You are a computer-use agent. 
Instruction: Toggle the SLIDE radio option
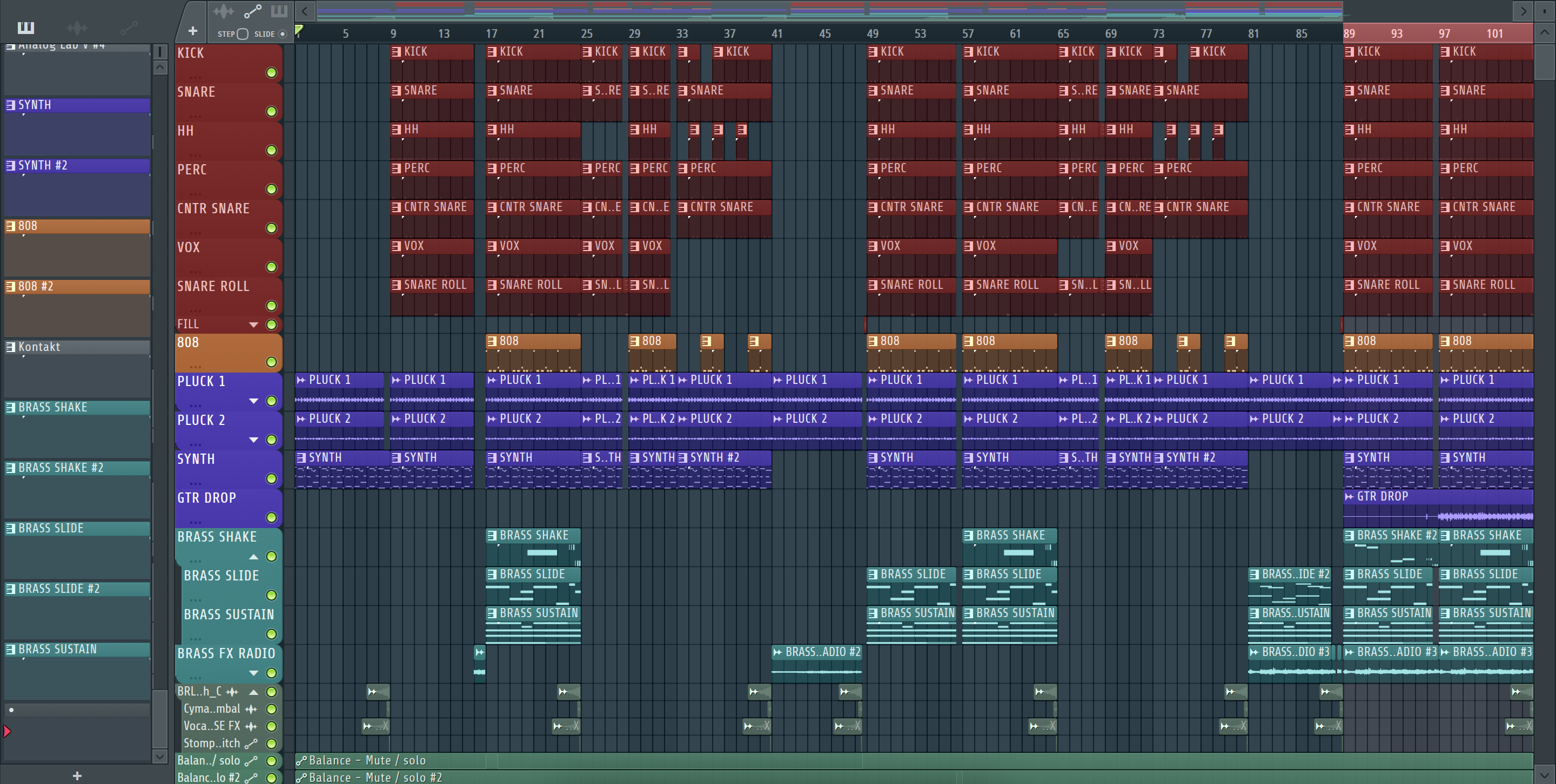[x=282, y=34]
